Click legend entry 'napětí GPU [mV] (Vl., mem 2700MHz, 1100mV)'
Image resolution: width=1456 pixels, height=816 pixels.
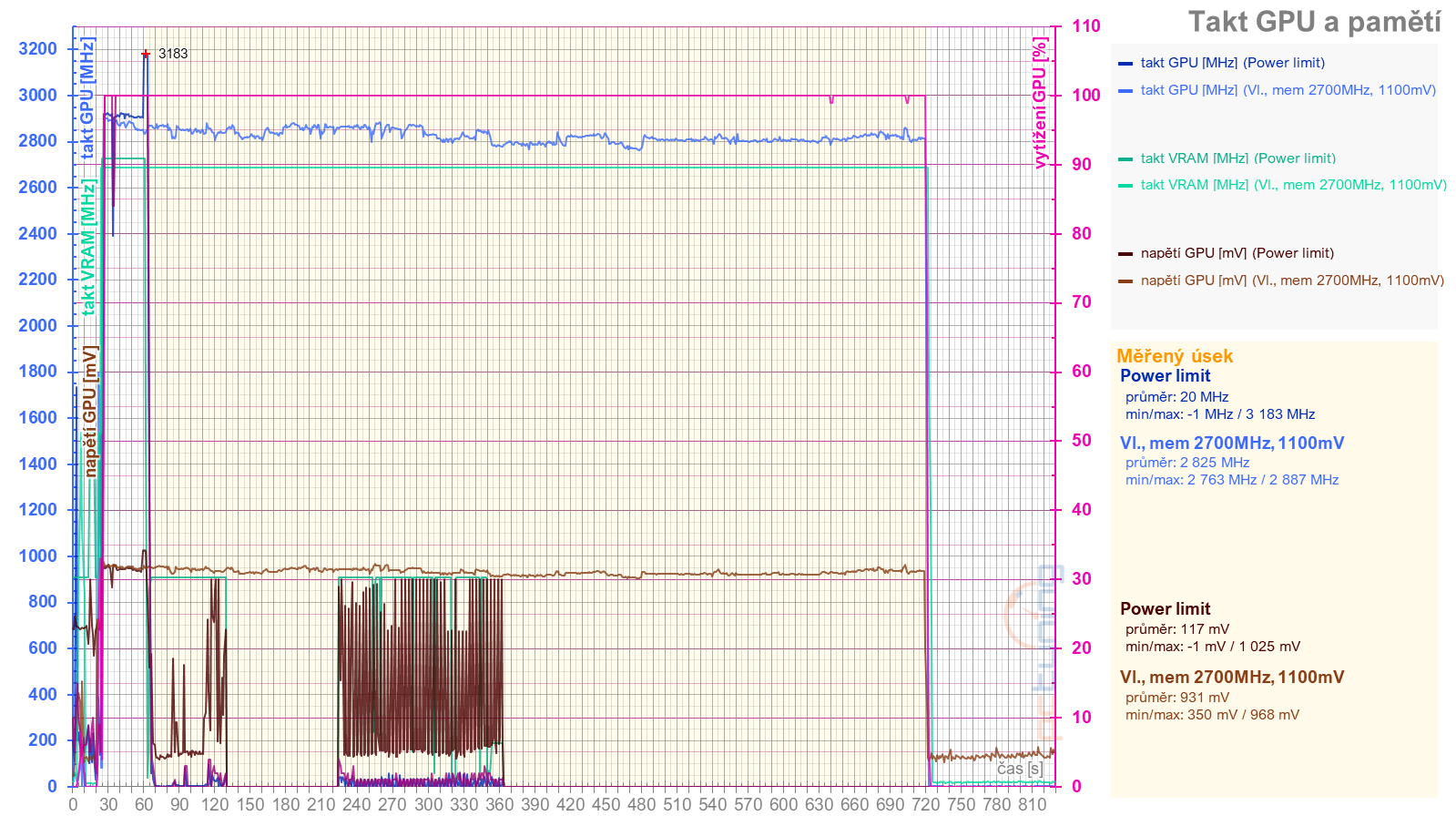(1293, 280)
